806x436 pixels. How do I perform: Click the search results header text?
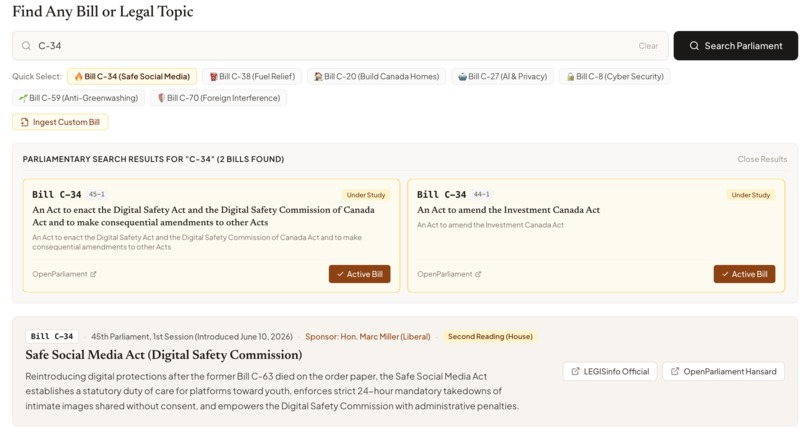[x=153, y=159]
